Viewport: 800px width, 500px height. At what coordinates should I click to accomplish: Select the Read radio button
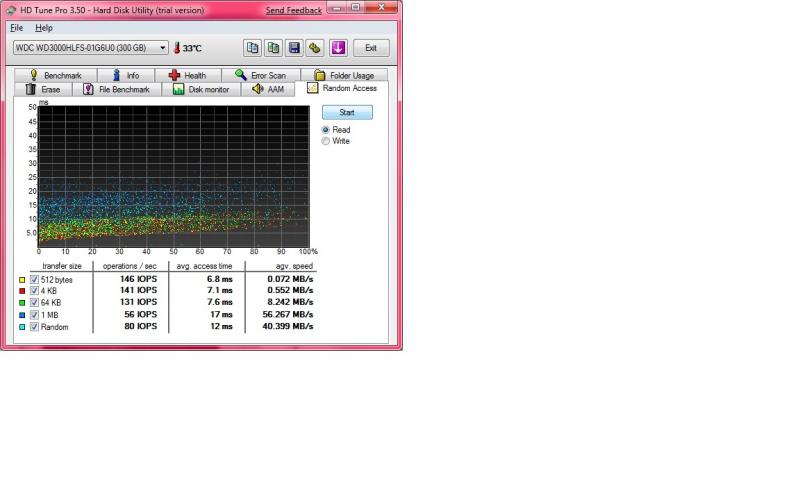click(326, 130)
